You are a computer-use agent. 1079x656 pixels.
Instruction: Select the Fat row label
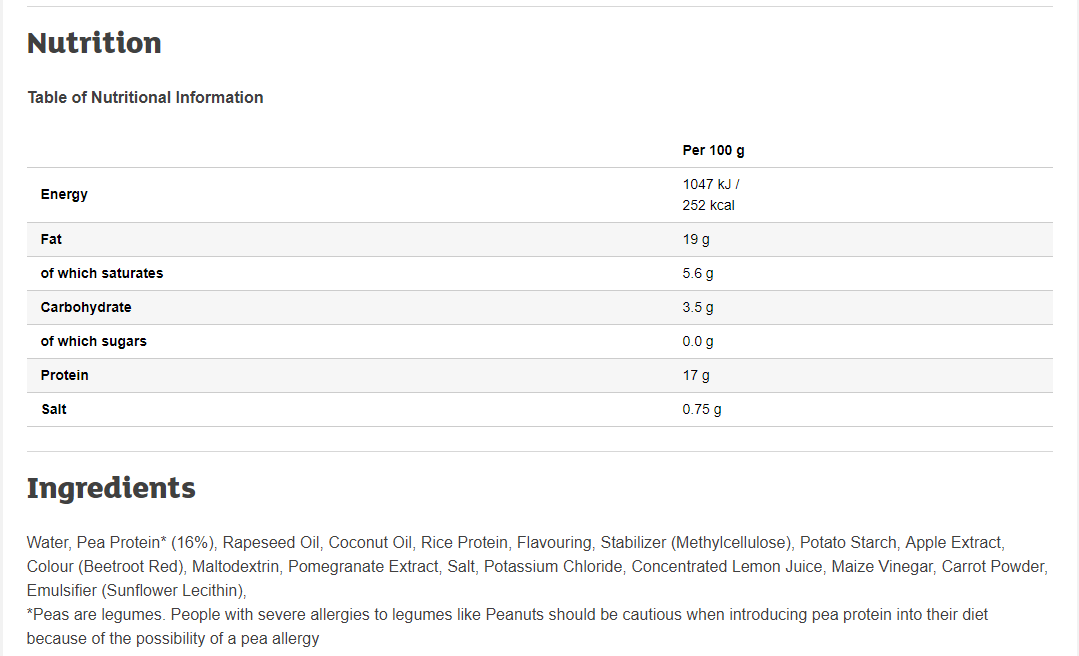(51, 239)
